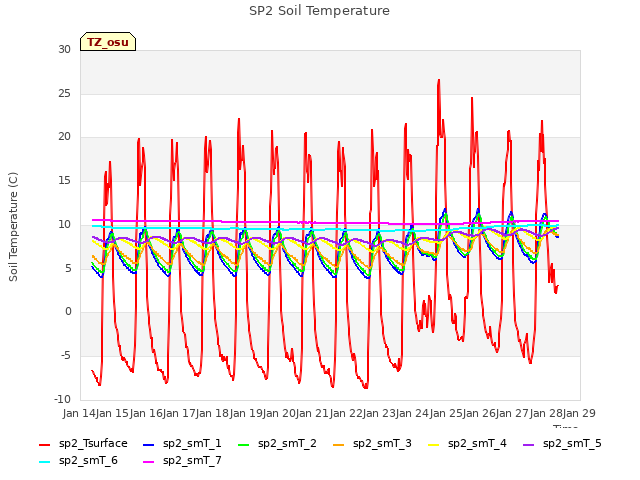Click the red sp2_Tsurface legend swatch
Image resolution: width=640 pixels, height=480 pixels.
[x=44, y=445]
